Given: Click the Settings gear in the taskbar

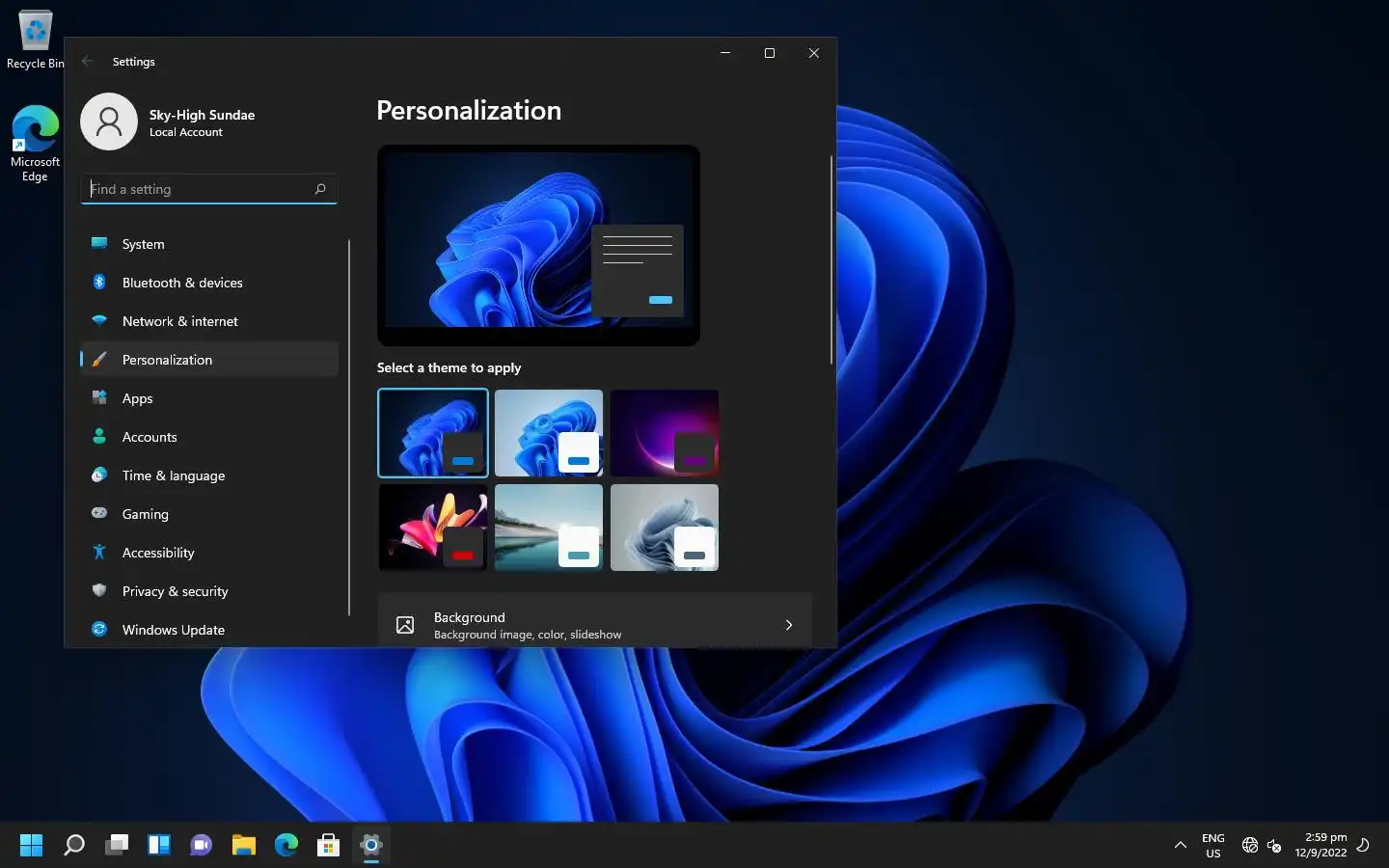Looking at the screenshot, I should (x=371, y=846).
